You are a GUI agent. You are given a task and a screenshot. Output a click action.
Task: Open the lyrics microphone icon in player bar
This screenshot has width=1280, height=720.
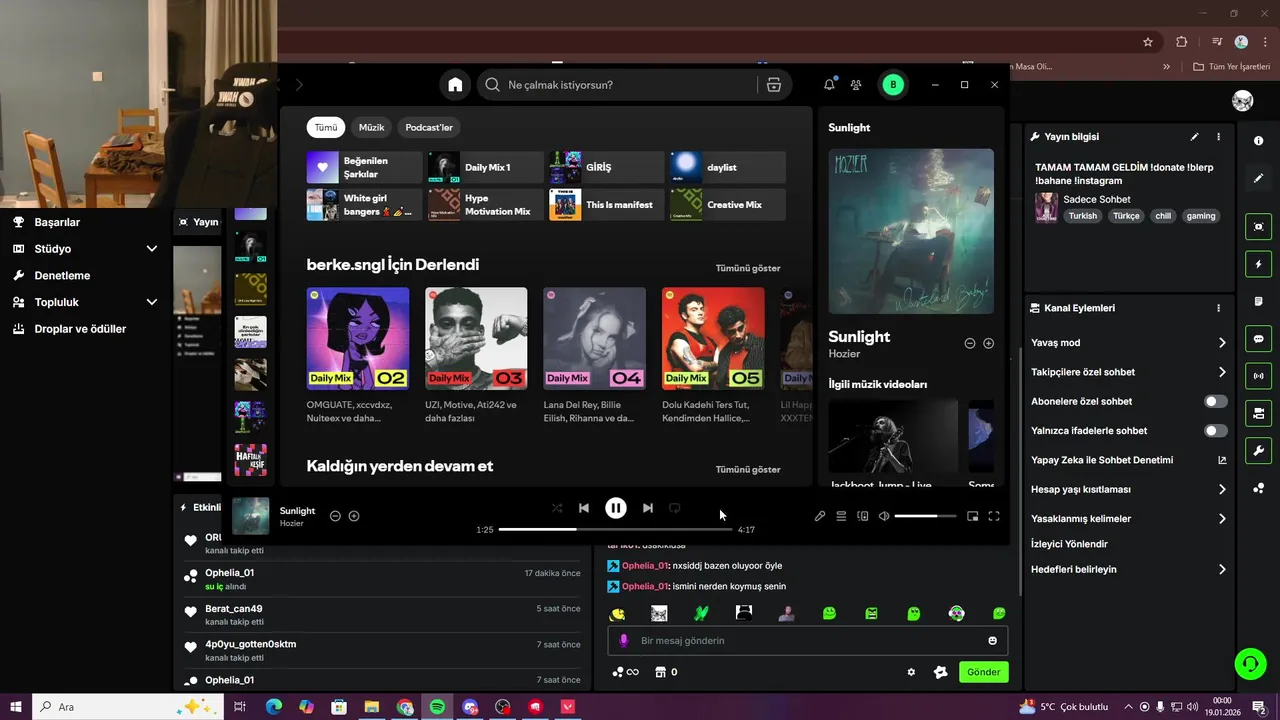point(820,516)
